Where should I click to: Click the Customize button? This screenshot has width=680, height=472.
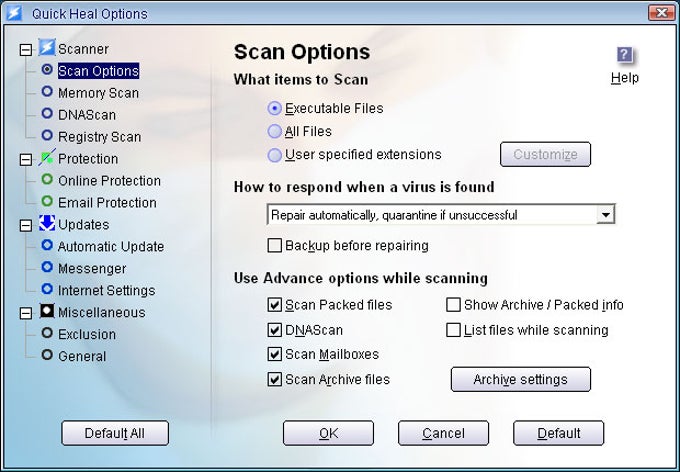coord(545,154)
